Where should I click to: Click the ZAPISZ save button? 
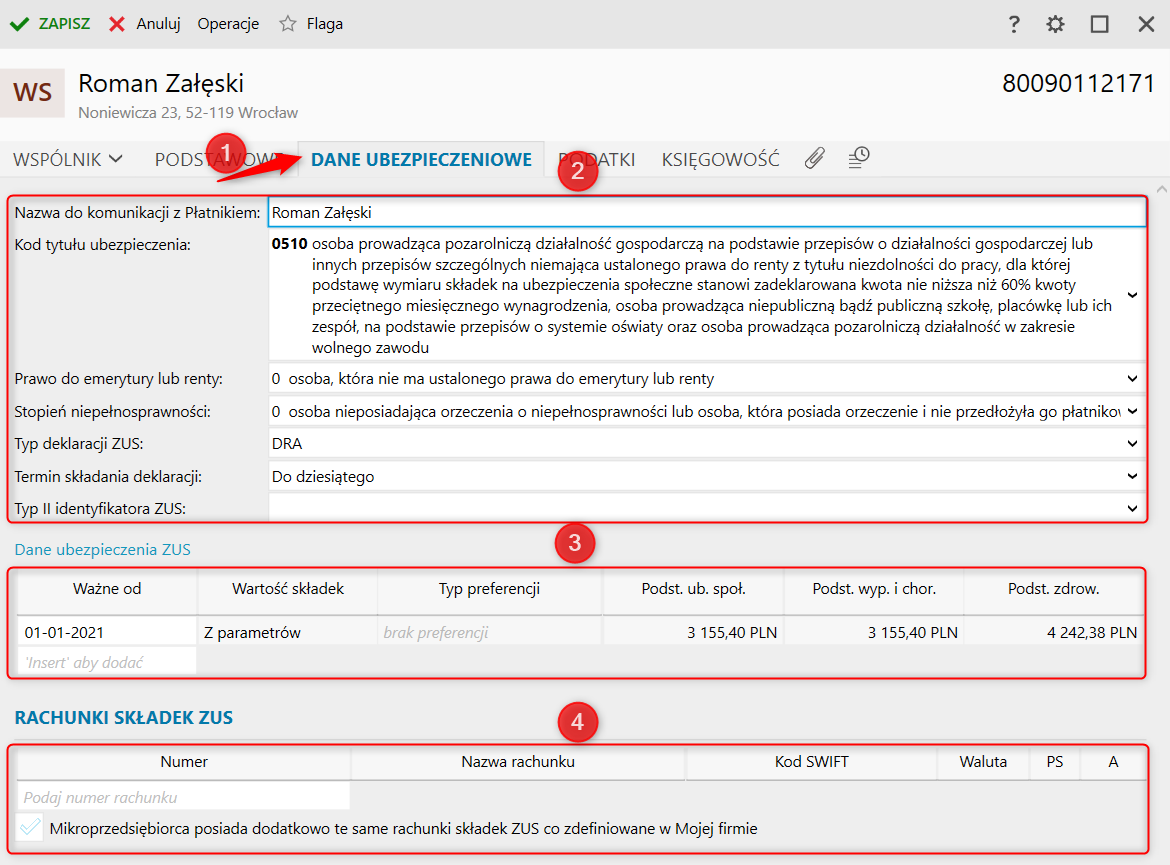tap(50, 24)
